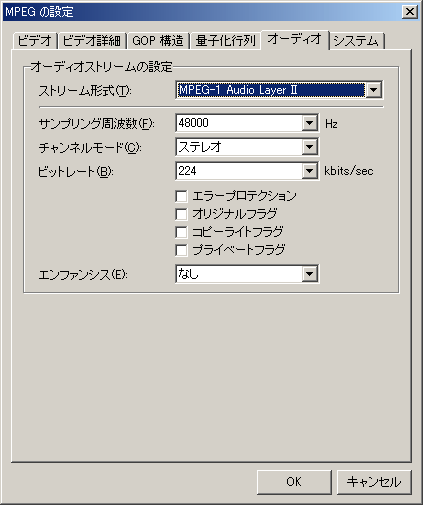Expand the エンファシス dropdown arrow
The image size is (423, 505).
pyautogui.click(x=310, y=274)
